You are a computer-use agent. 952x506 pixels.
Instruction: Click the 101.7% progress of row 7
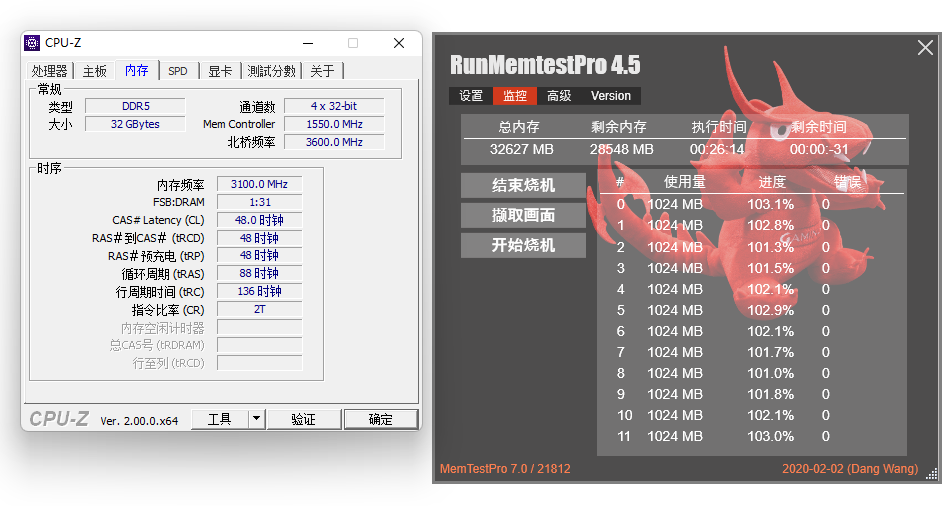[770, 352]
